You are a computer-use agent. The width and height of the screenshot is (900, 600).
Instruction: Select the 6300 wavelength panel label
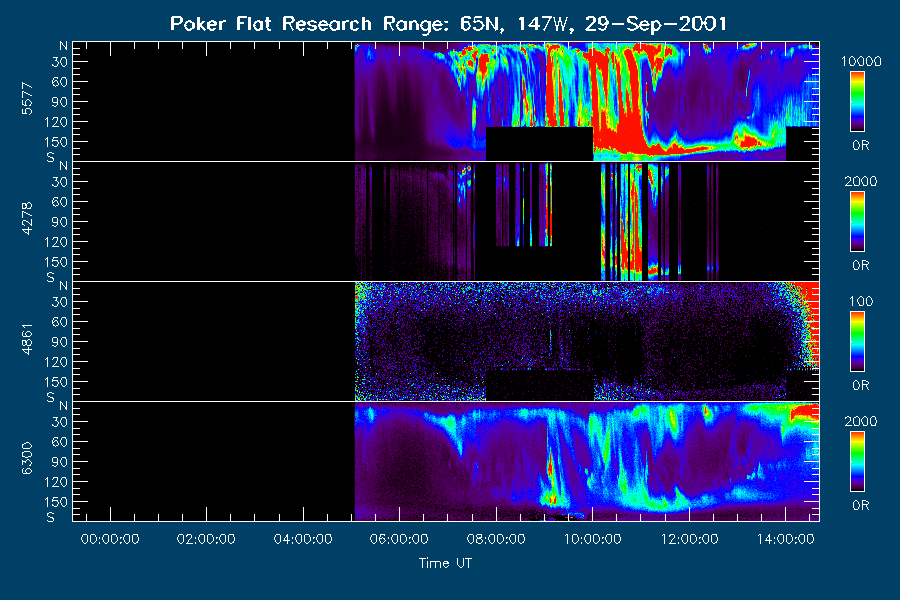pos(27,459)
